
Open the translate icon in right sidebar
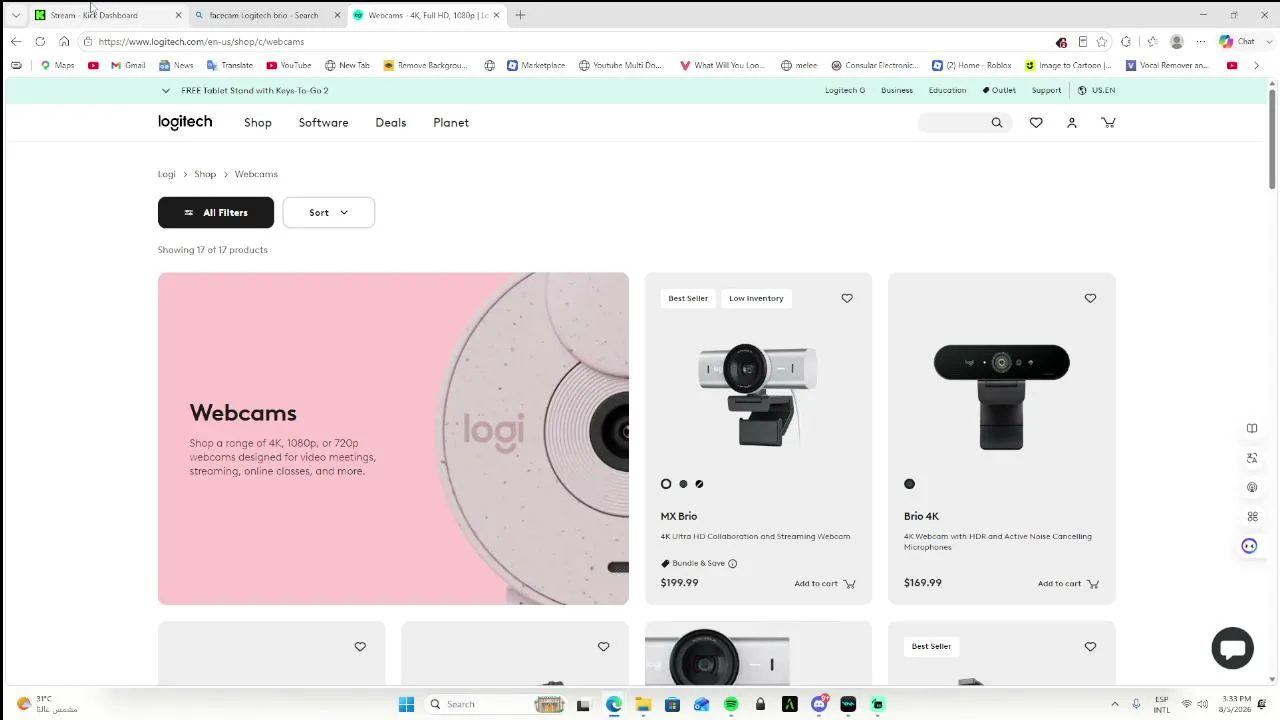[1252, 458]
